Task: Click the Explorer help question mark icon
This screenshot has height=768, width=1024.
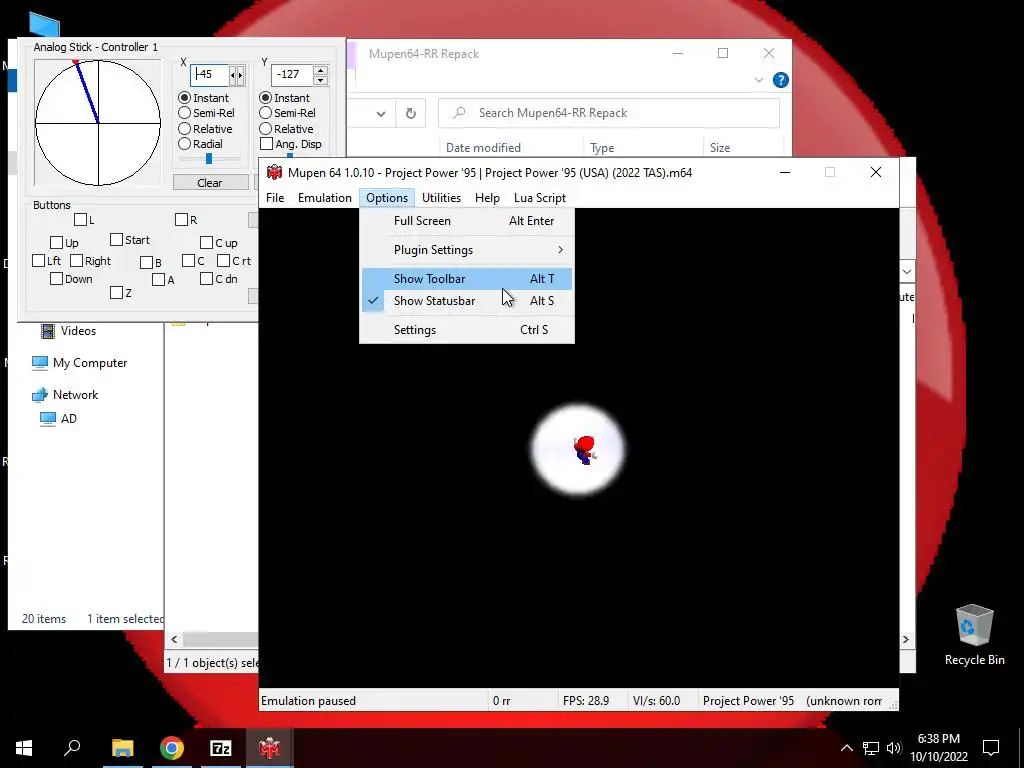Action: click(x=780, y=80)
